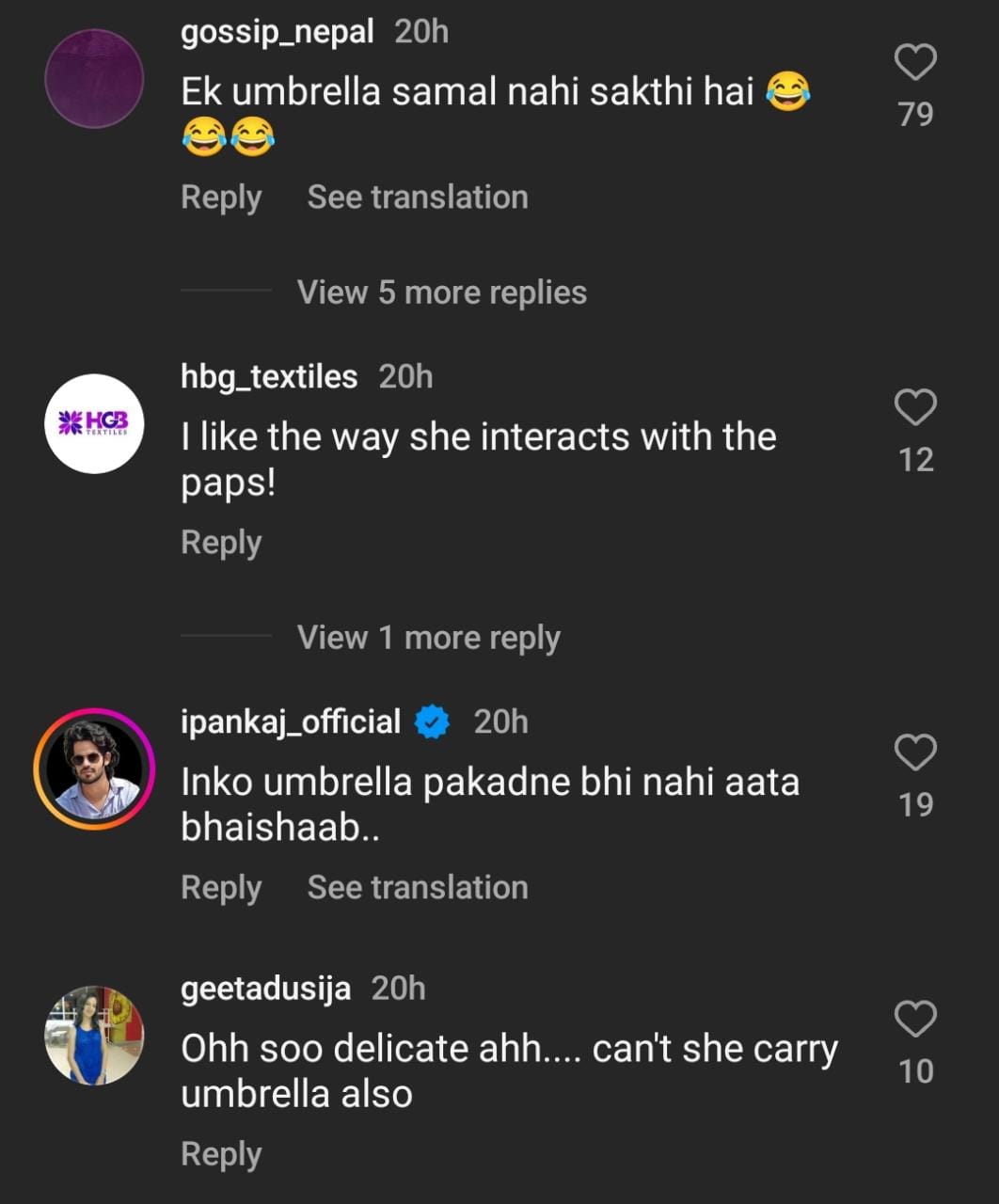Expand View 5 more replies
Screen dimensions: 999x1204
441,293
